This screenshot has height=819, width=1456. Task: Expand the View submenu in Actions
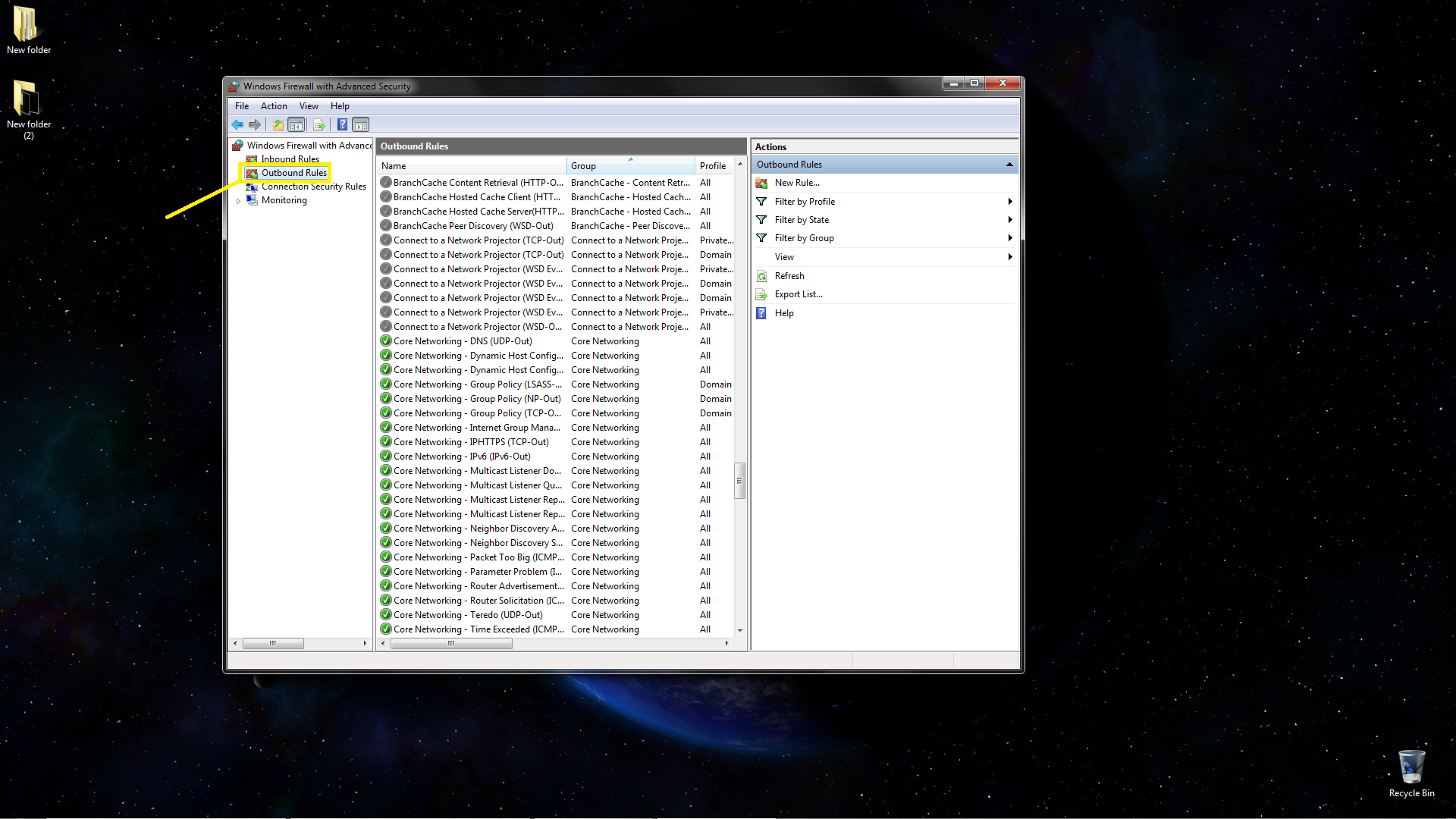coord(784,257)
